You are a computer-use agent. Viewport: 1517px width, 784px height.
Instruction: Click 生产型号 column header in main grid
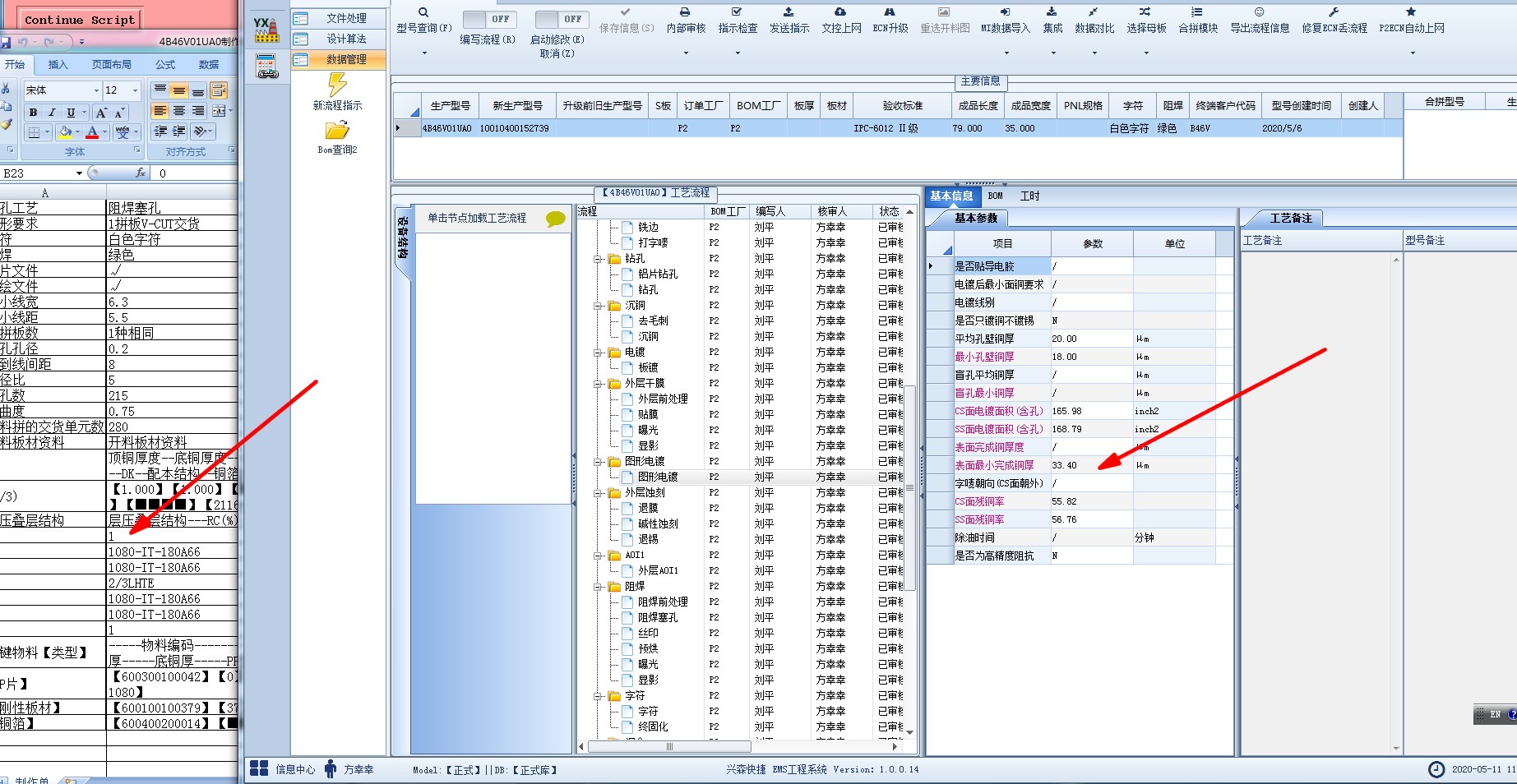[450, 106]
